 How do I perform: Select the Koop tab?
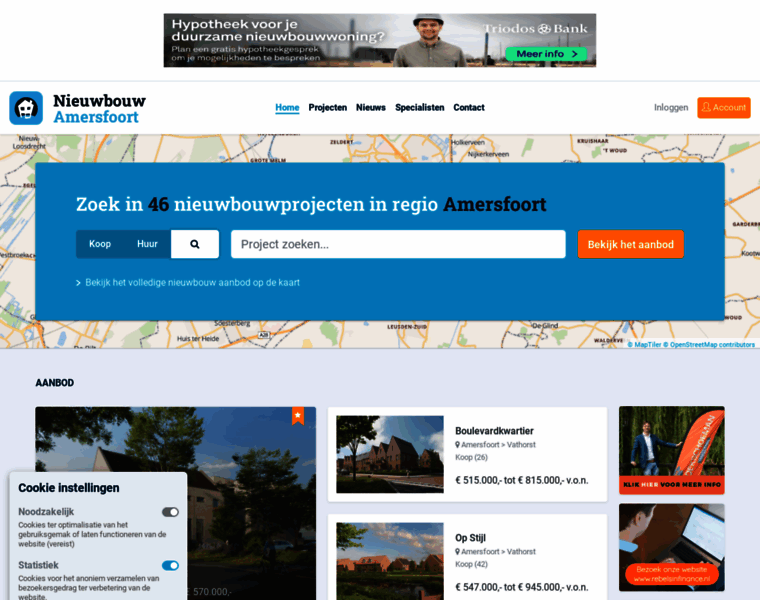tap(100, 244)
